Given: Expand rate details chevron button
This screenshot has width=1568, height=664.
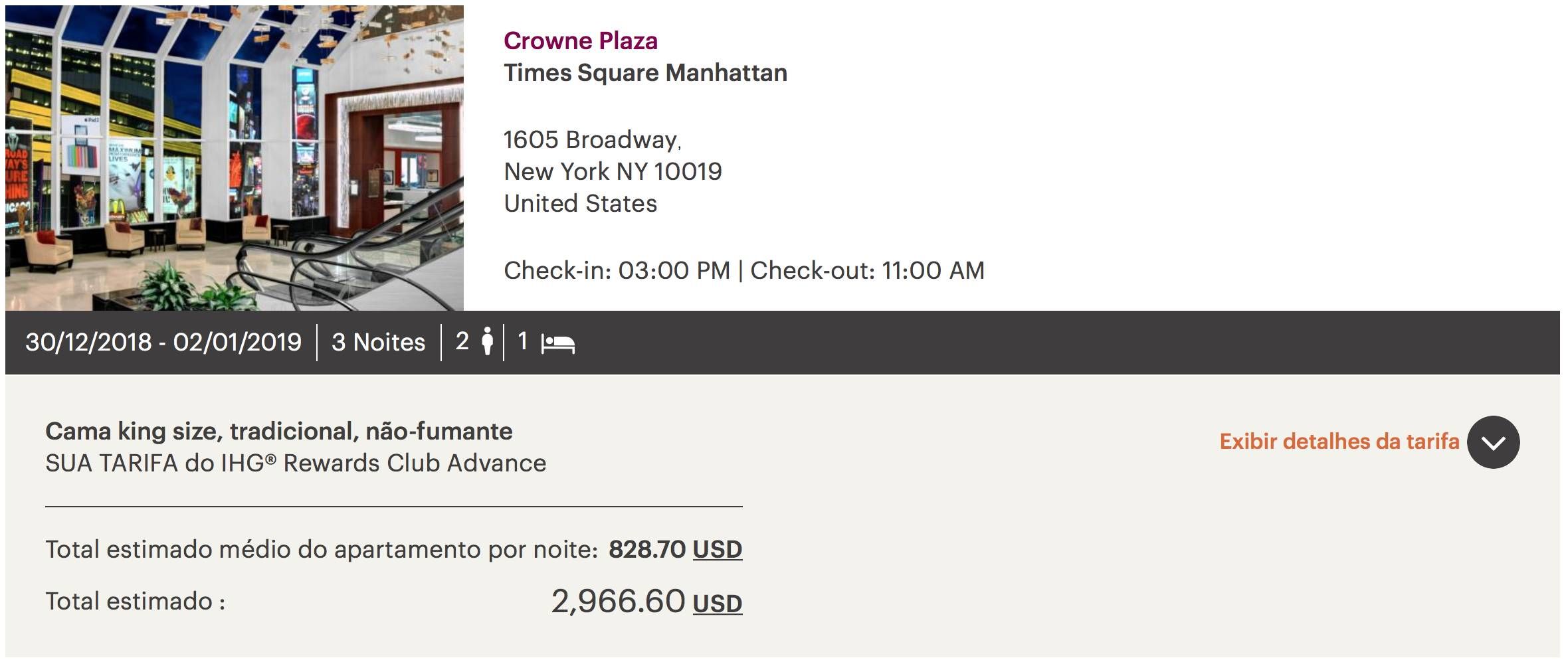Looking at the screenshot, I should (1493, 442).
